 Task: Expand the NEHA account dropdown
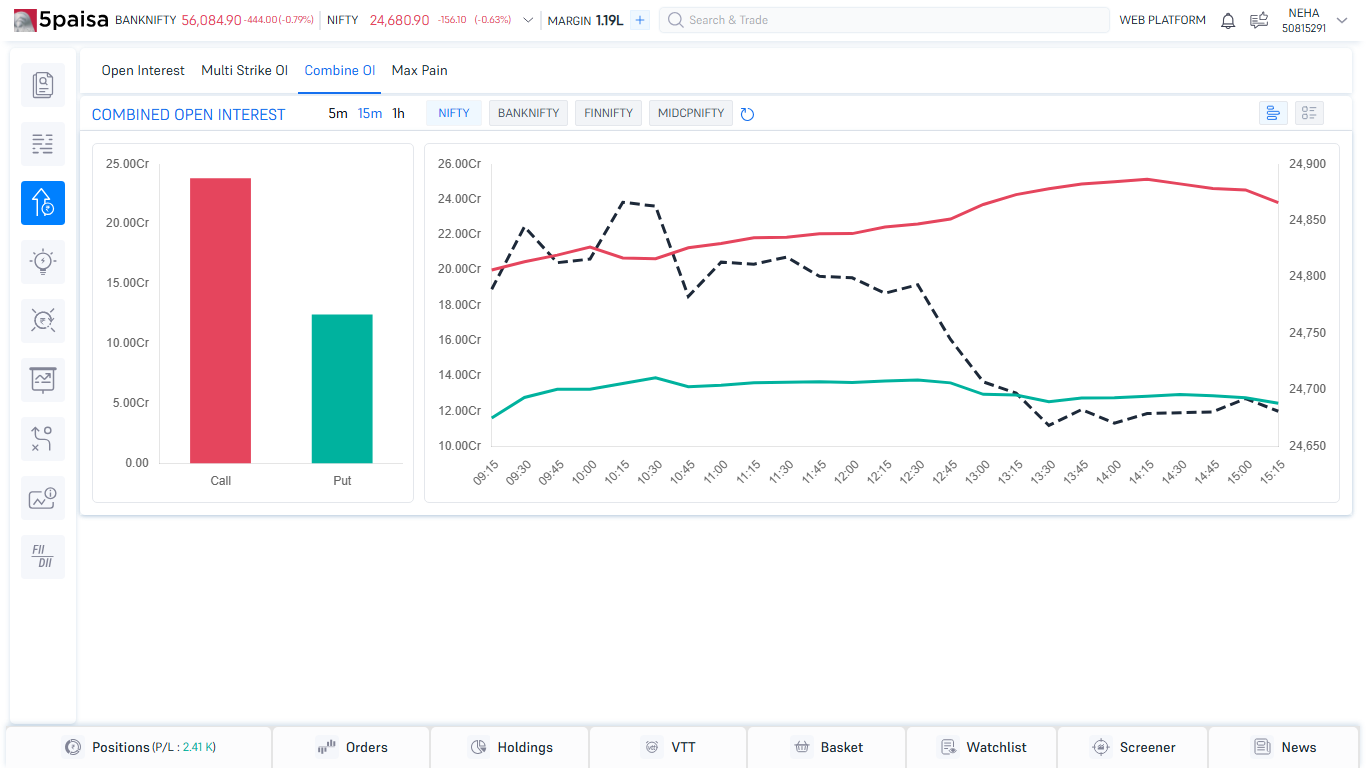1341,15
